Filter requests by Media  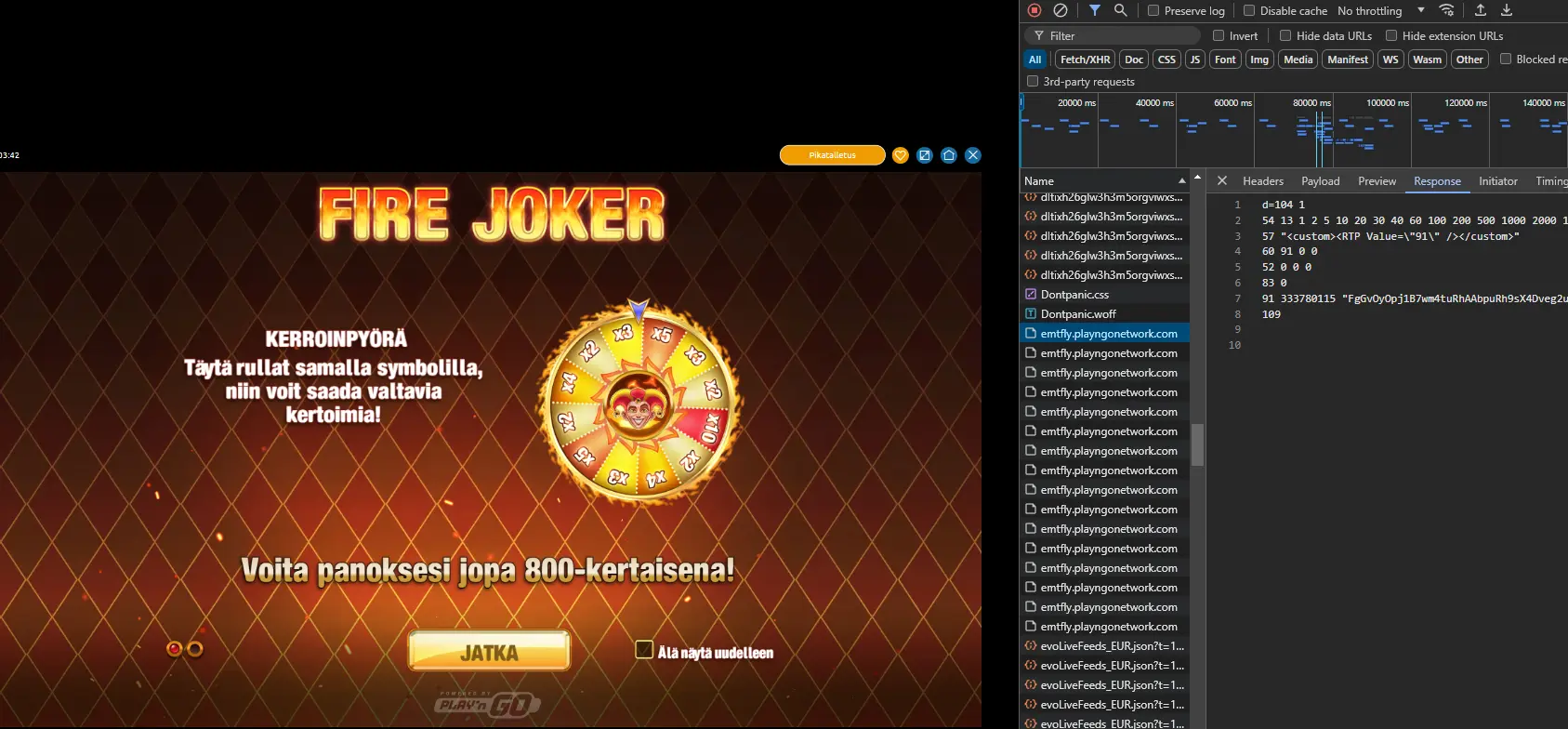1298,60
